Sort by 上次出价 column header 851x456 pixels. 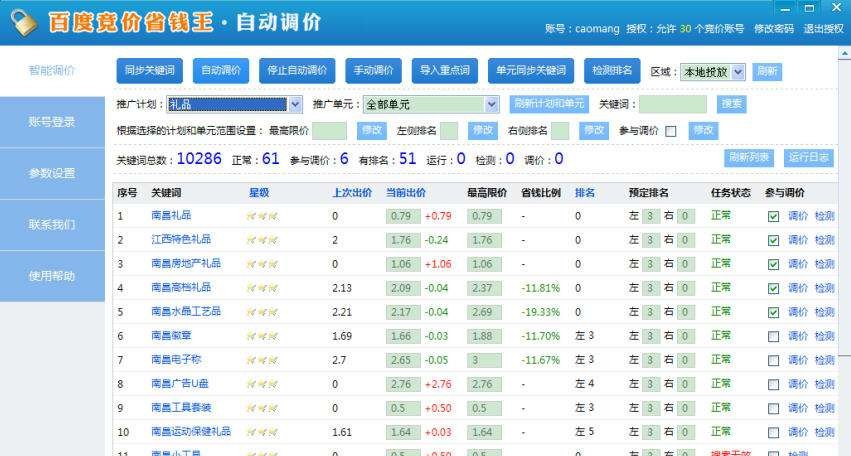pos(352,193)
